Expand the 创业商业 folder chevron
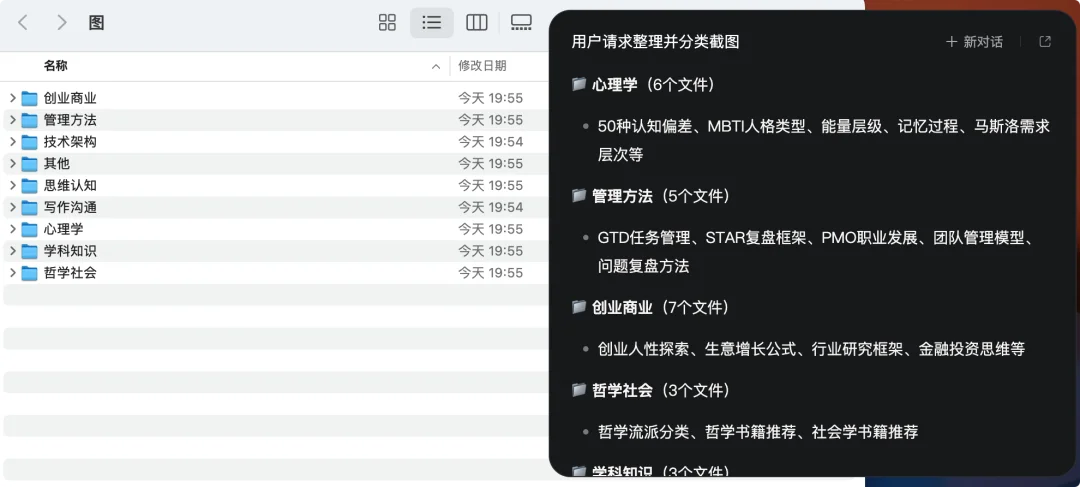Screen dimensions: 1080x487 (12, 98)
